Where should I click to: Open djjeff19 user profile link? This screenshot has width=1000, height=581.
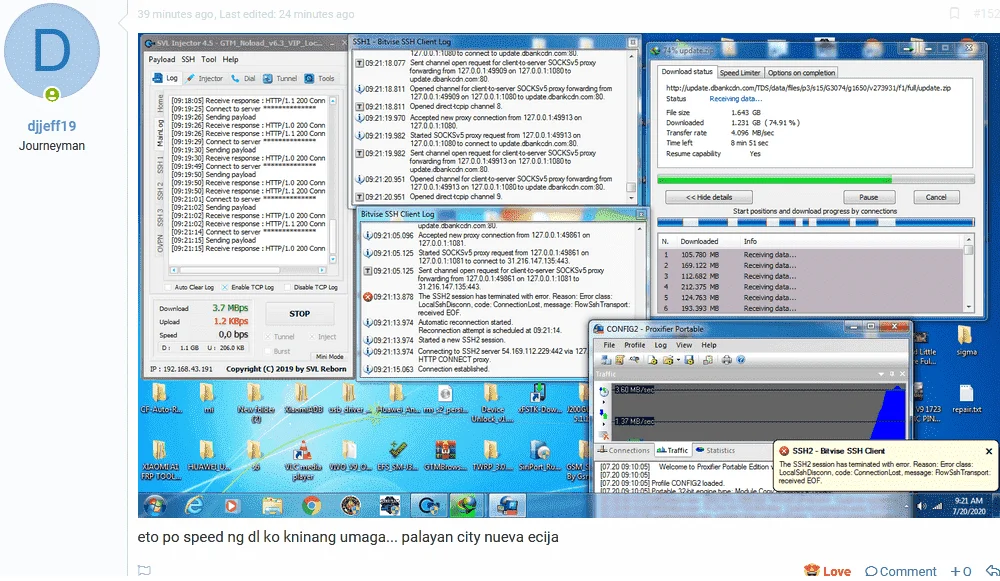coord(52,126)
